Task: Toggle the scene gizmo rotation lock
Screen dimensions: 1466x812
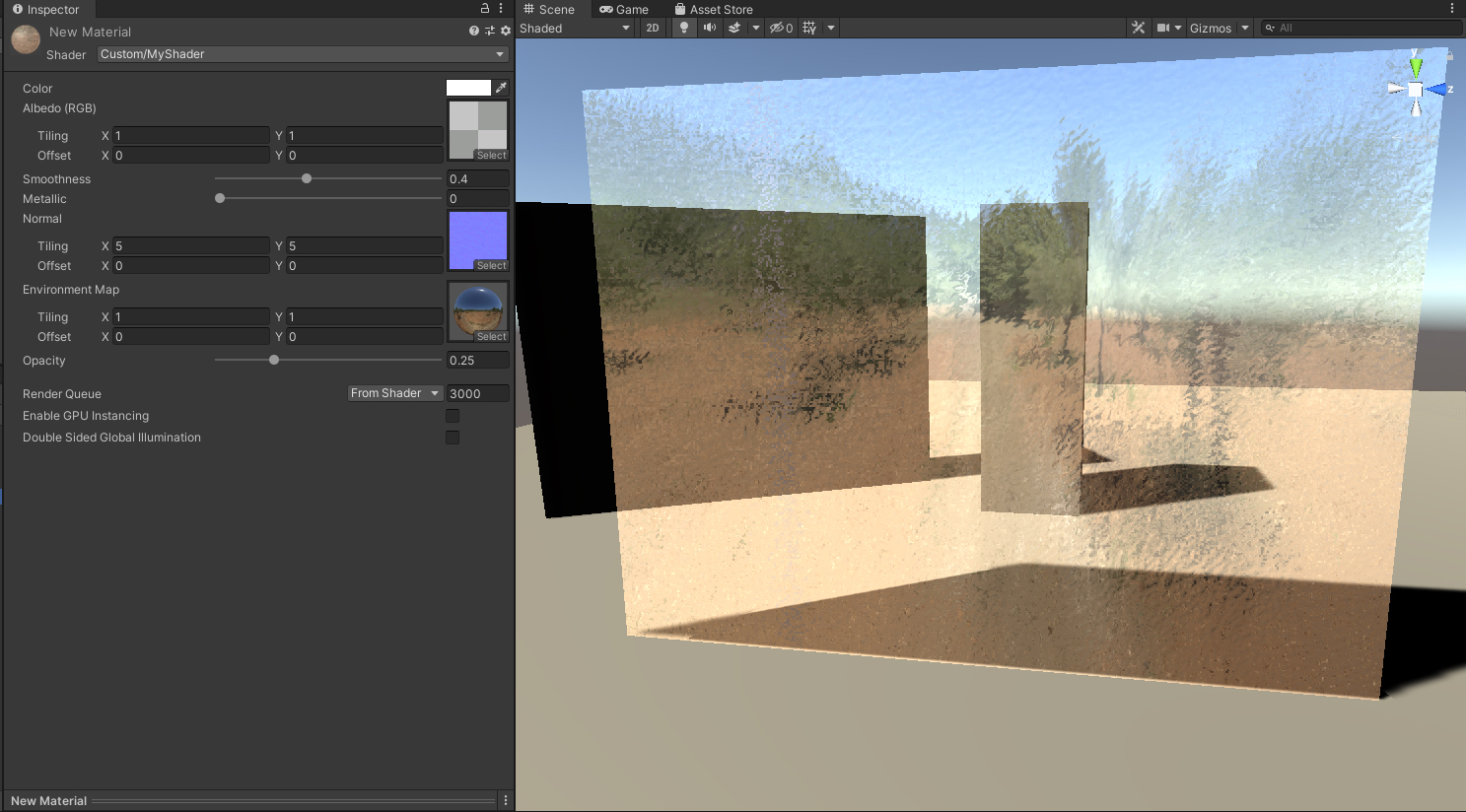Action: point(1449,56)
